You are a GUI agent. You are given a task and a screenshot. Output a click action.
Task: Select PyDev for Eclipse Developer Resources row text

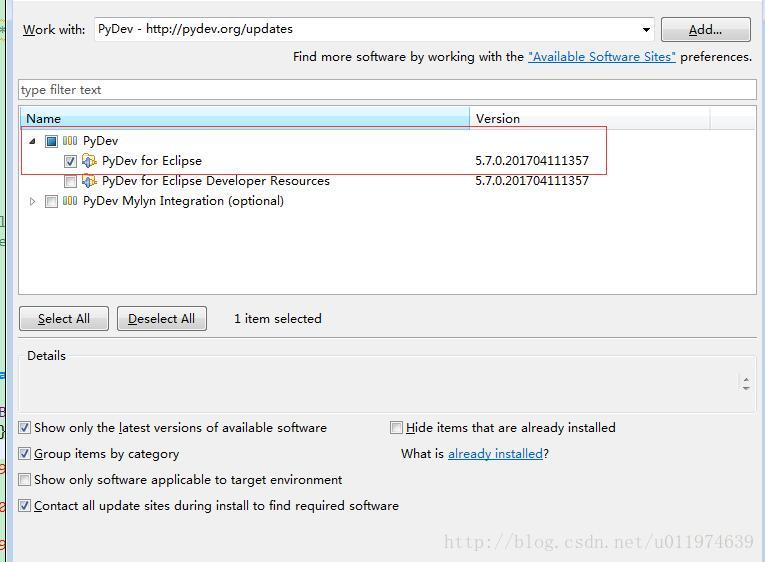[x=216, y=181]
